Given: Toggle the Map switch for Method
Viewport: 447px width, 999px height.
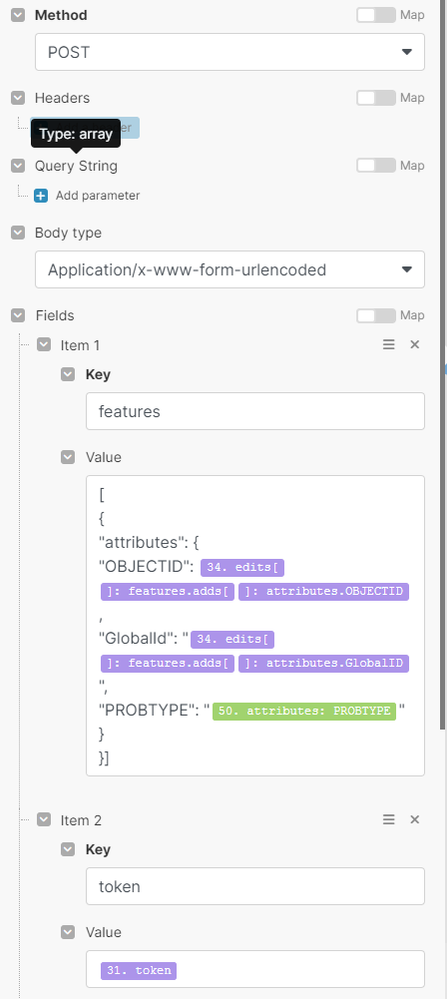Looking at the screenshot, I should click(376, 15).
